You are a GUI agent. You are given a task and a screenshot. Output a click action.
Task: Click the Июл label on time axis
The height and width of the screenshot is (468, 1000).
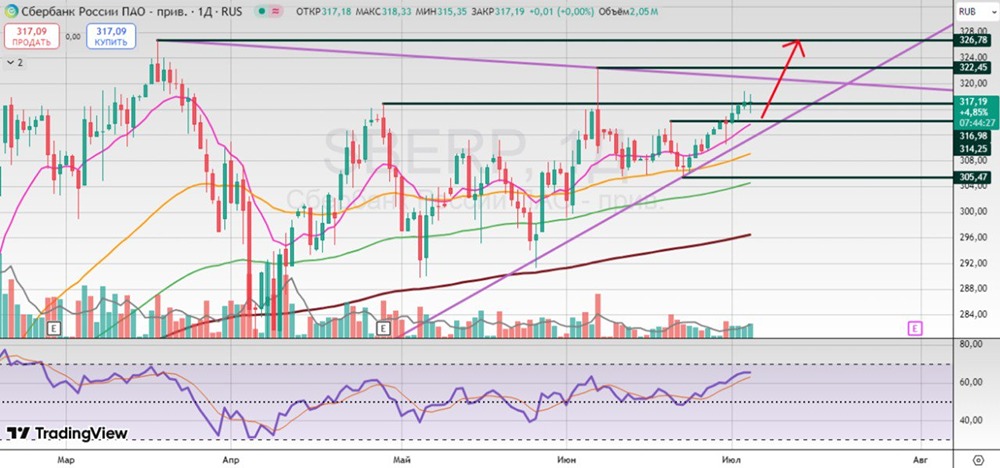point(731,458)
